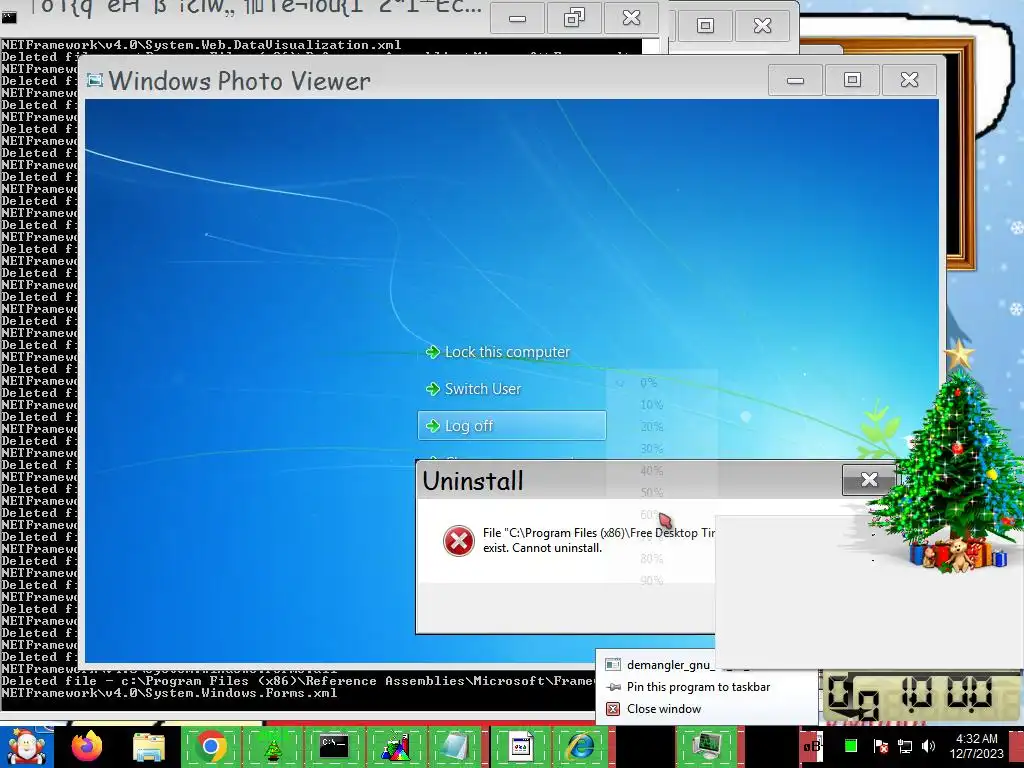Minimize the Command Prompt window

[517, 18]
